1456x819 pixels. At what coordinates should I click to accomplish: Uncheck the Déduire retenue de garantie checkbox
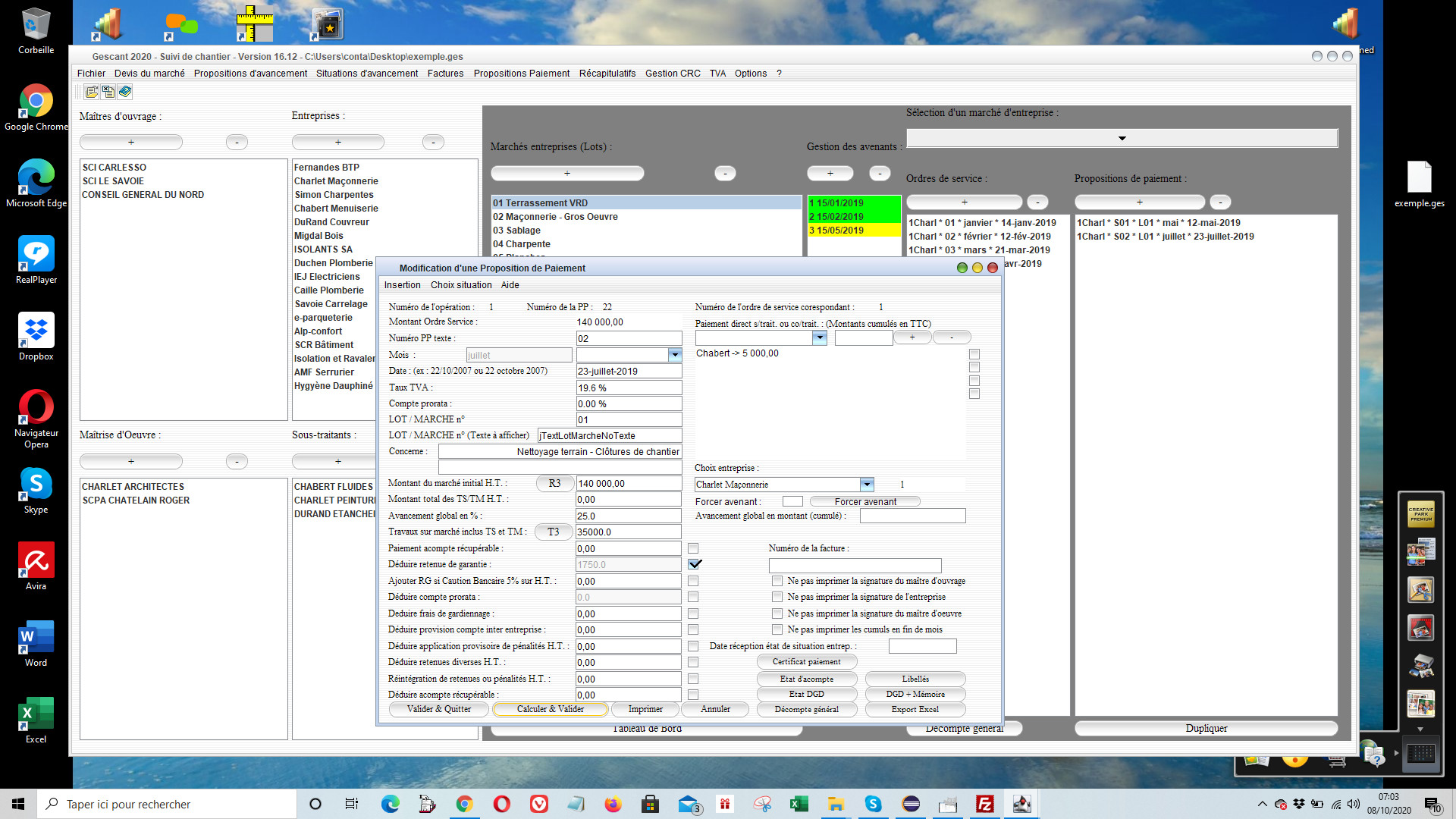click(694, 565)
